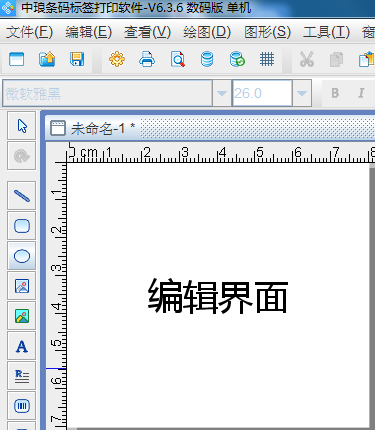Select the barcode drawing tool
This screenshot has width=375, height=430.
click(x=22, y=406)
